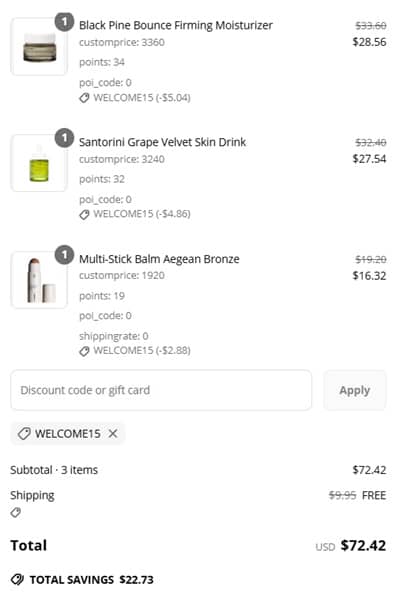Click the tag icon beside WELCOME15 (-$5.04)
This screenshot has height=600, width=400.
point(84,98)
